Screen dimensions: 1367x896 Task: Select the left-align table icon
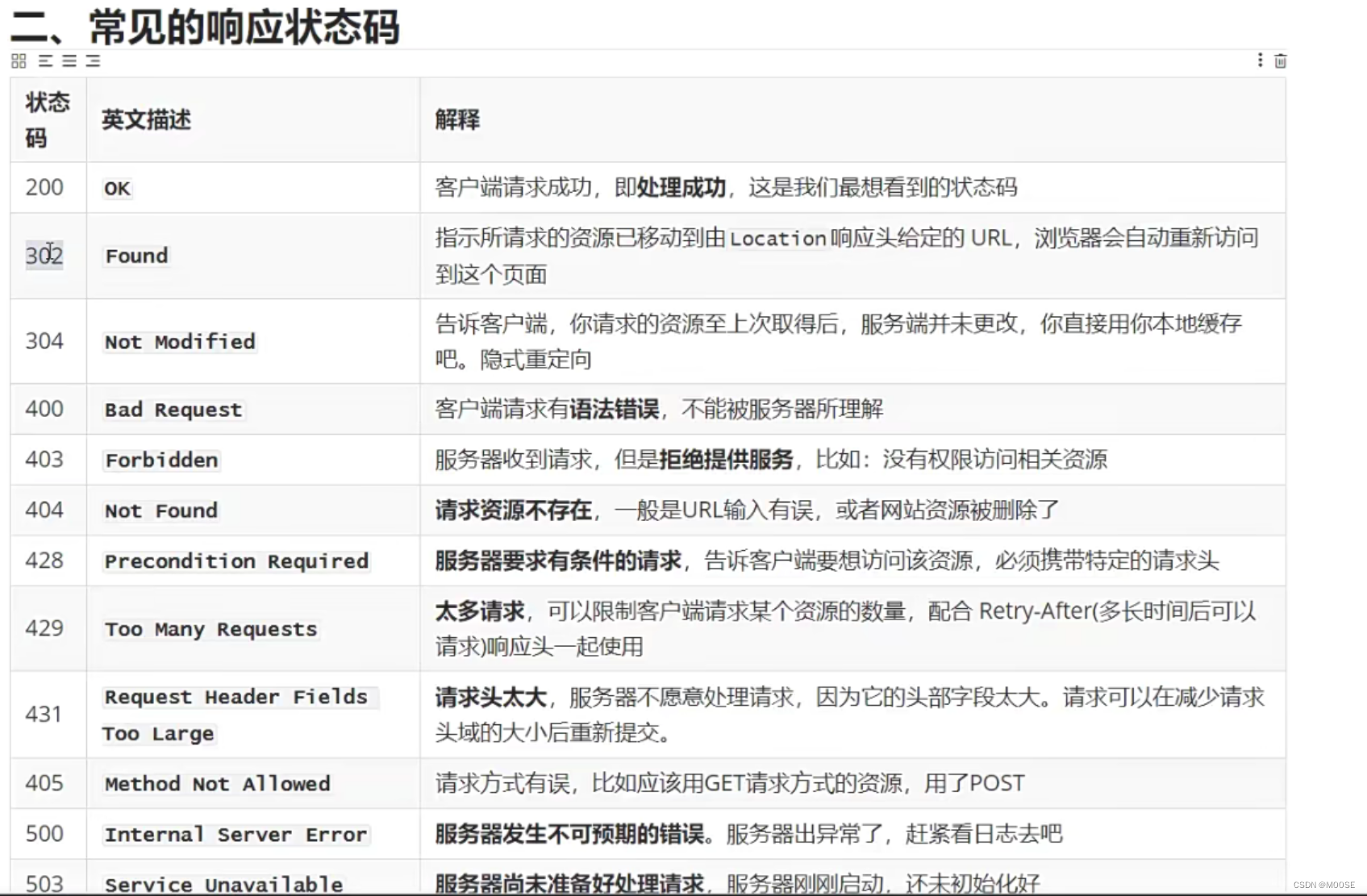click(47, 60)
